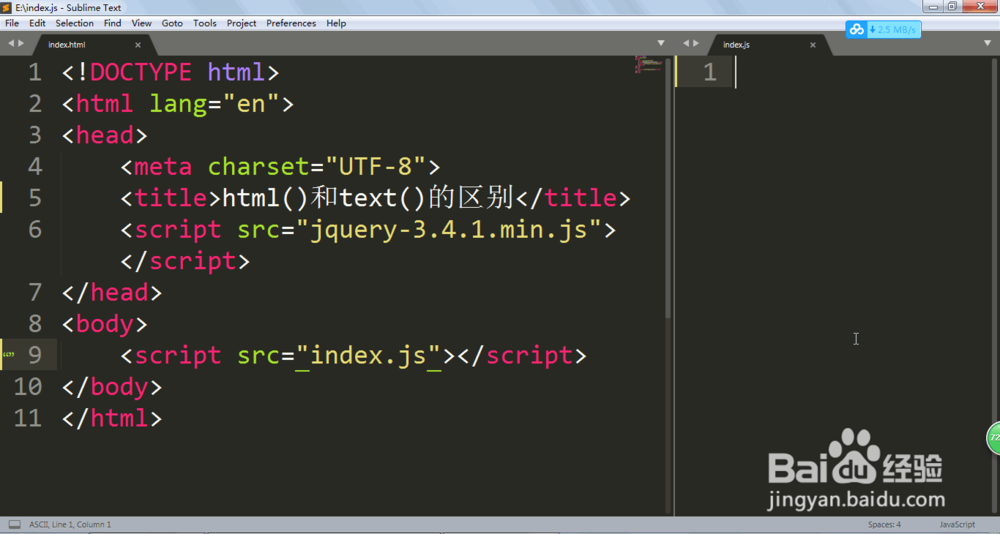The height and width of the screenshot is (534, 1000).
Task: Close the index.html tab
Action: click(138, 45)
